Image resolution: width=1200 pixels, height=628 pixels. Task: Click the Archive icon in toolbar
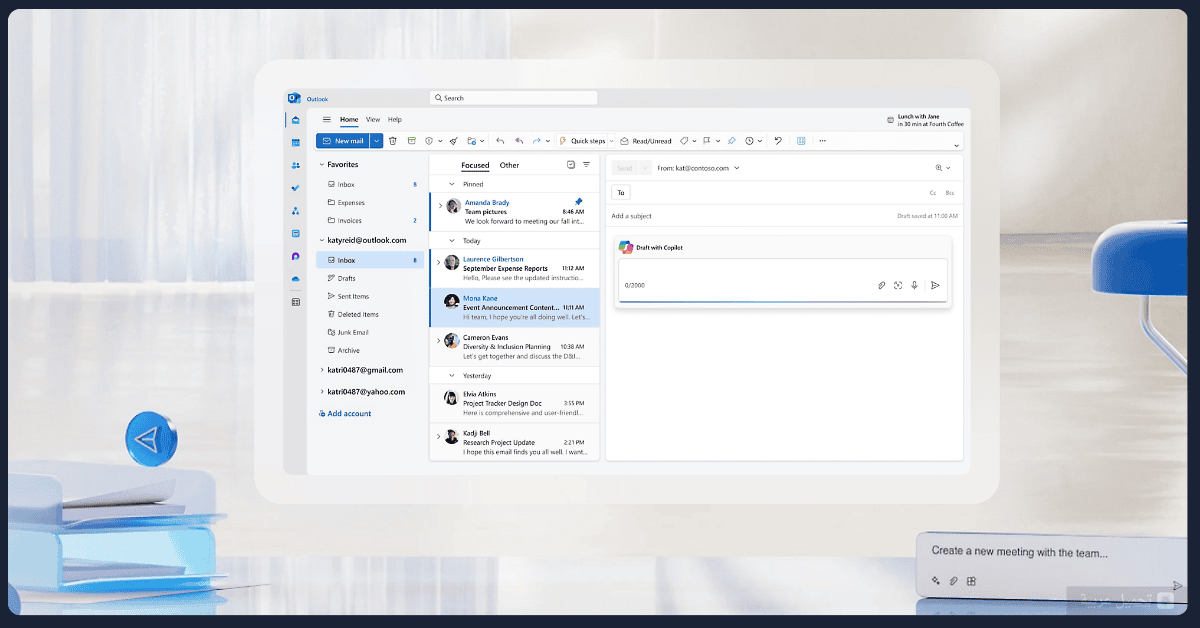click(411, 141)
